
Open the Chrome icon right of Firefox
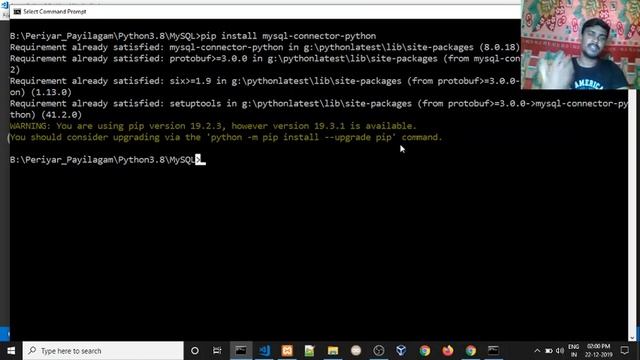pos(470,351)
